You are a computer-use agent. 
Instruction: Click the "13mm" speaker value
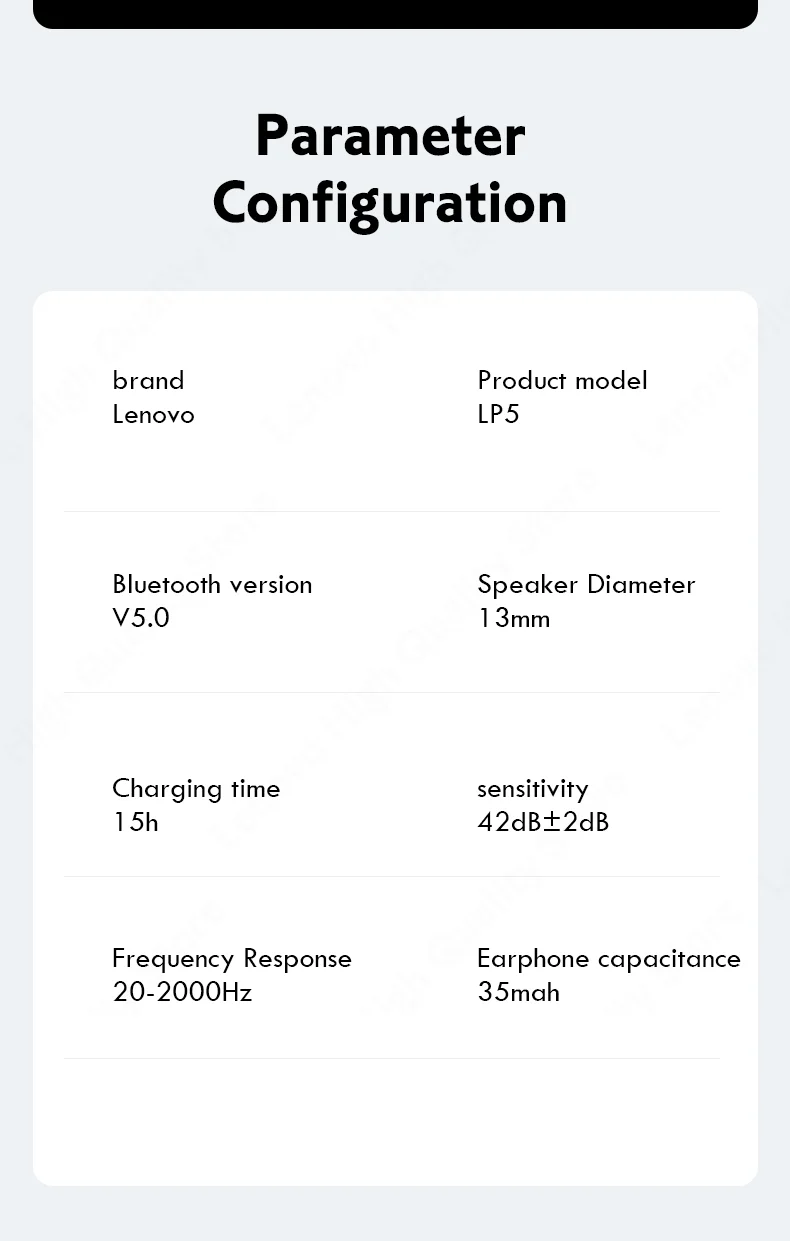point(513,619)
